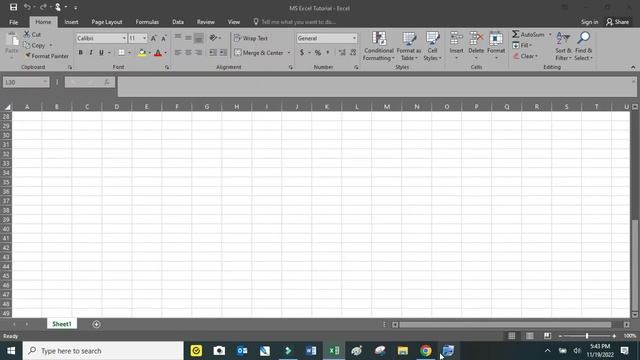Apply Accounting dollar format
This screenshot has height=360, width=640.
302,52
